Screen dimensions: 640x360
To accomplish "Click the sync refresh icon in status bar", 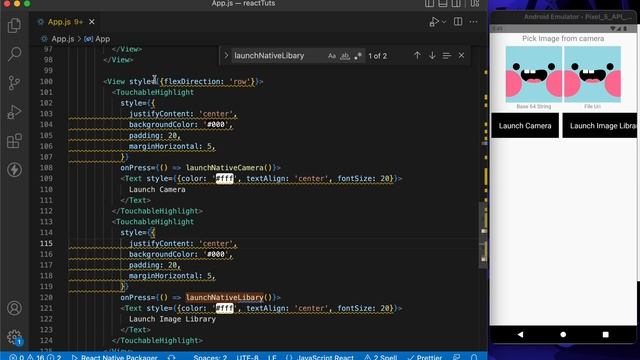I will tap(171, 357).
